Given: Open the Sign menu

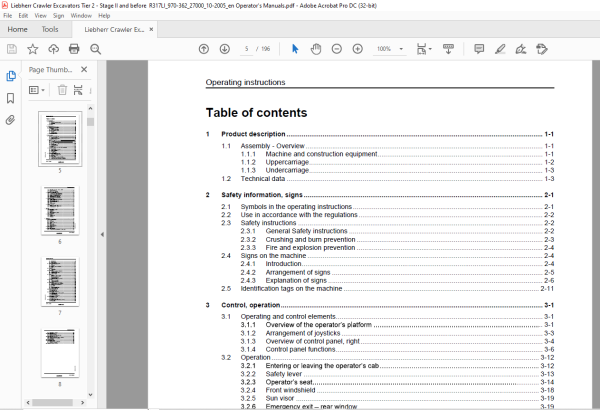Looking at the screenshot, I should (58, 16).
